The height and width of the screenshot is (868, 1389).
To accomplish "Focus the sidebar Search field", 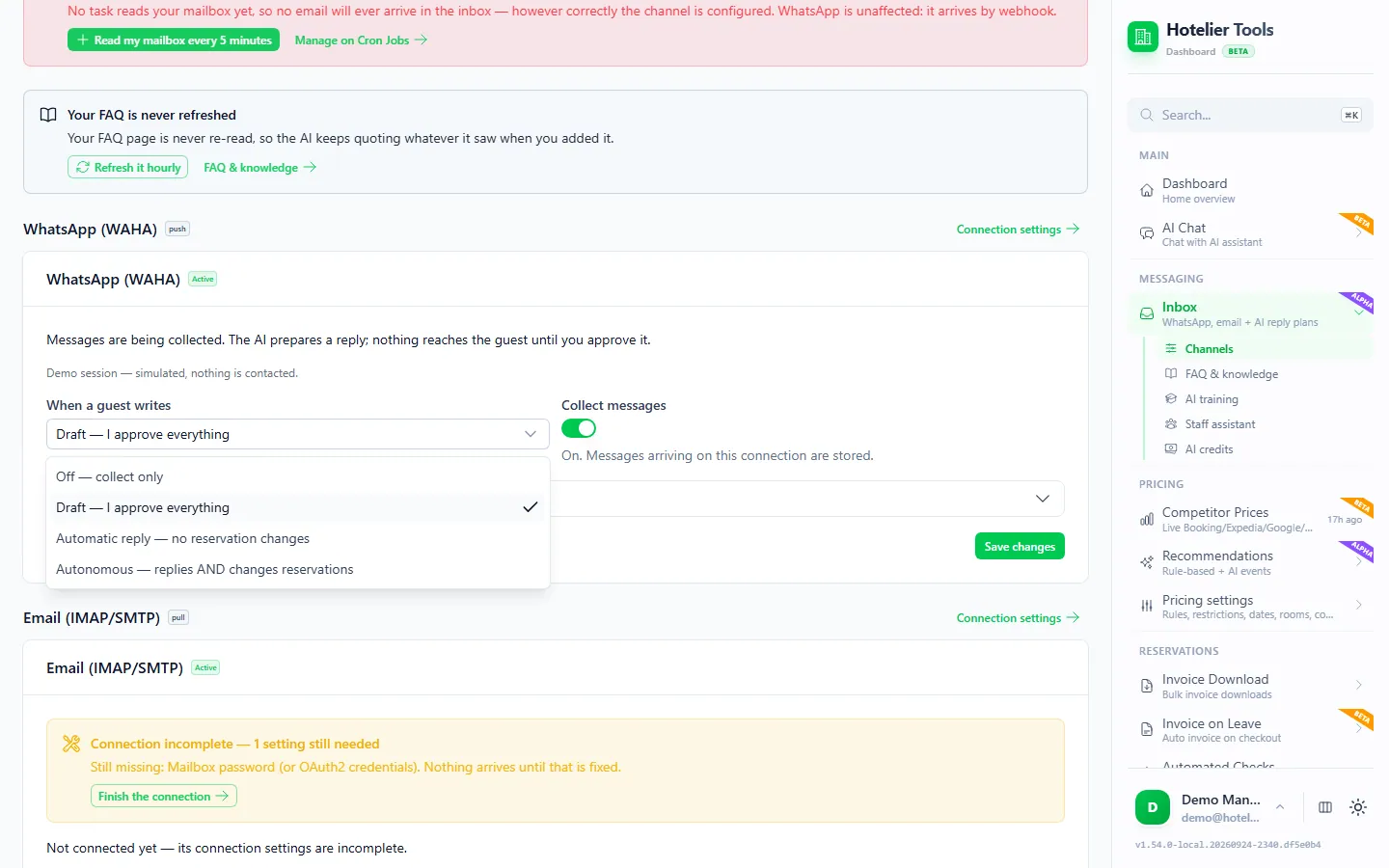I will [x=1250, y=115].
